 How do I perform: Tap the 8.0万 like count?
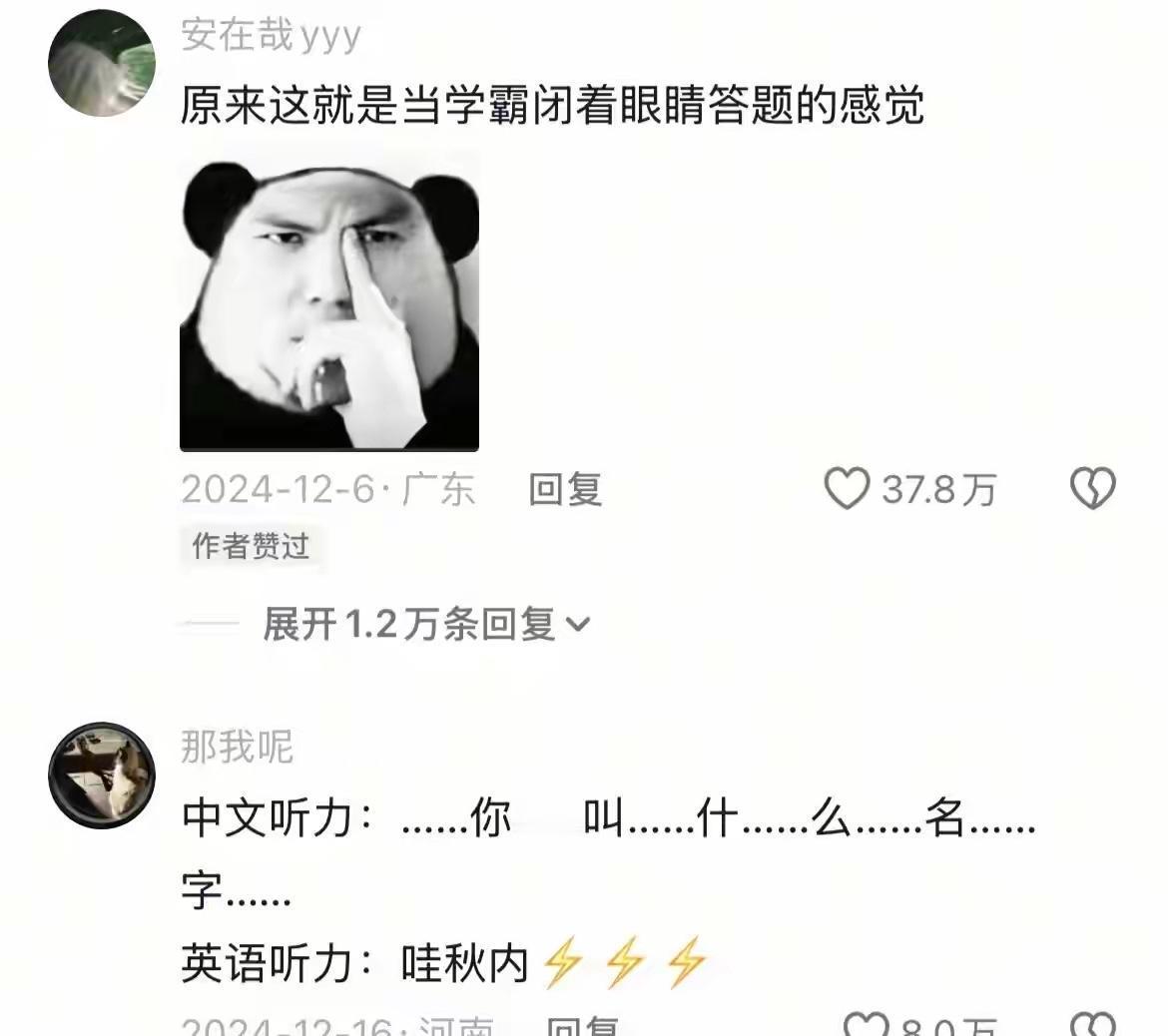pyautogui.click(x=948, y=1026)
